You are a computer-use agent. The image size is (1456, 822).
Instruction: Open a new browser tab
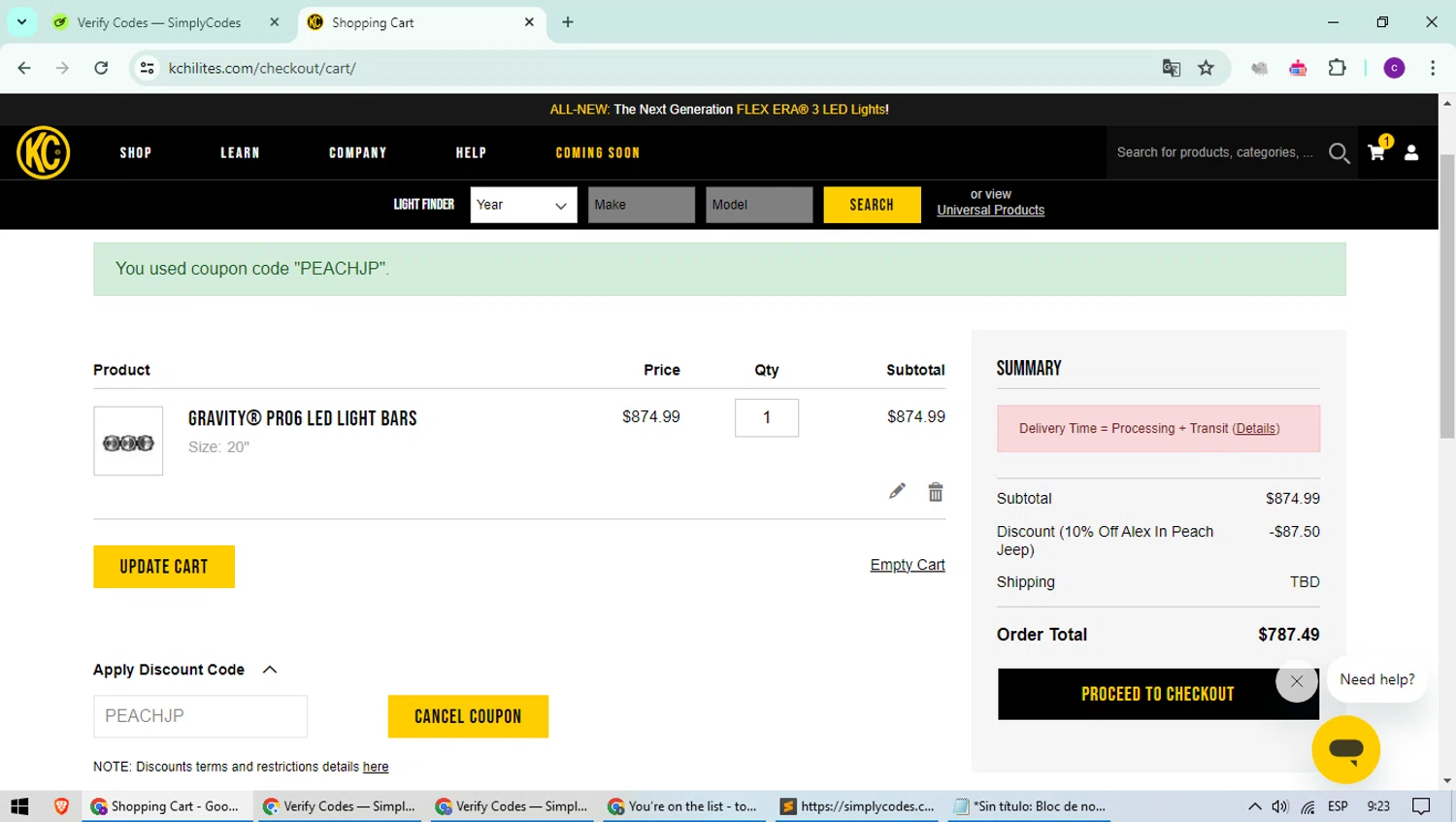click(x=568, y=22)
